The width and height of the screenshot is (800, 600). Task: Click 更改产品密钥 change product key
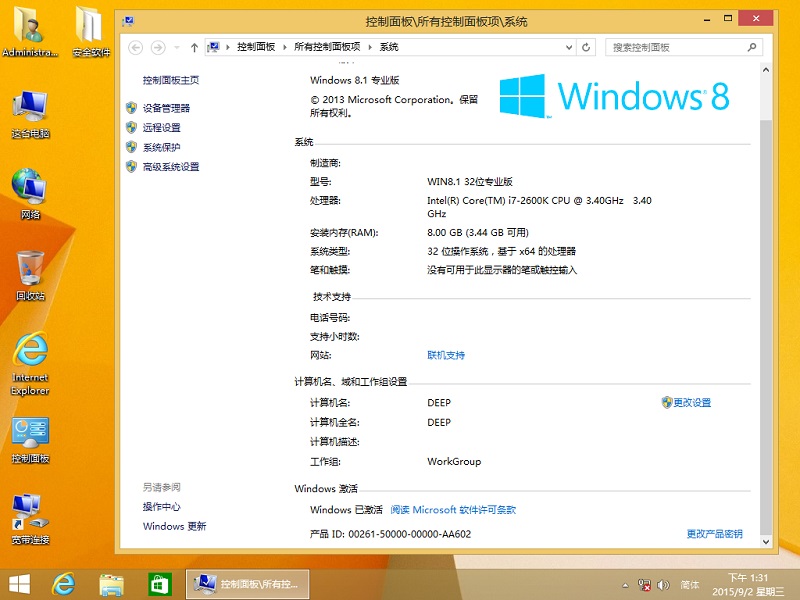(714, 534)
